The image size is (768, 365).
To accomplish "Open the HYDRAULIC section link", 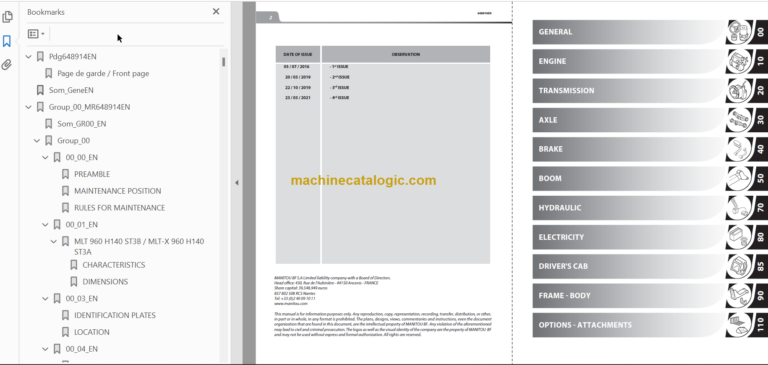I will [630, 208].
